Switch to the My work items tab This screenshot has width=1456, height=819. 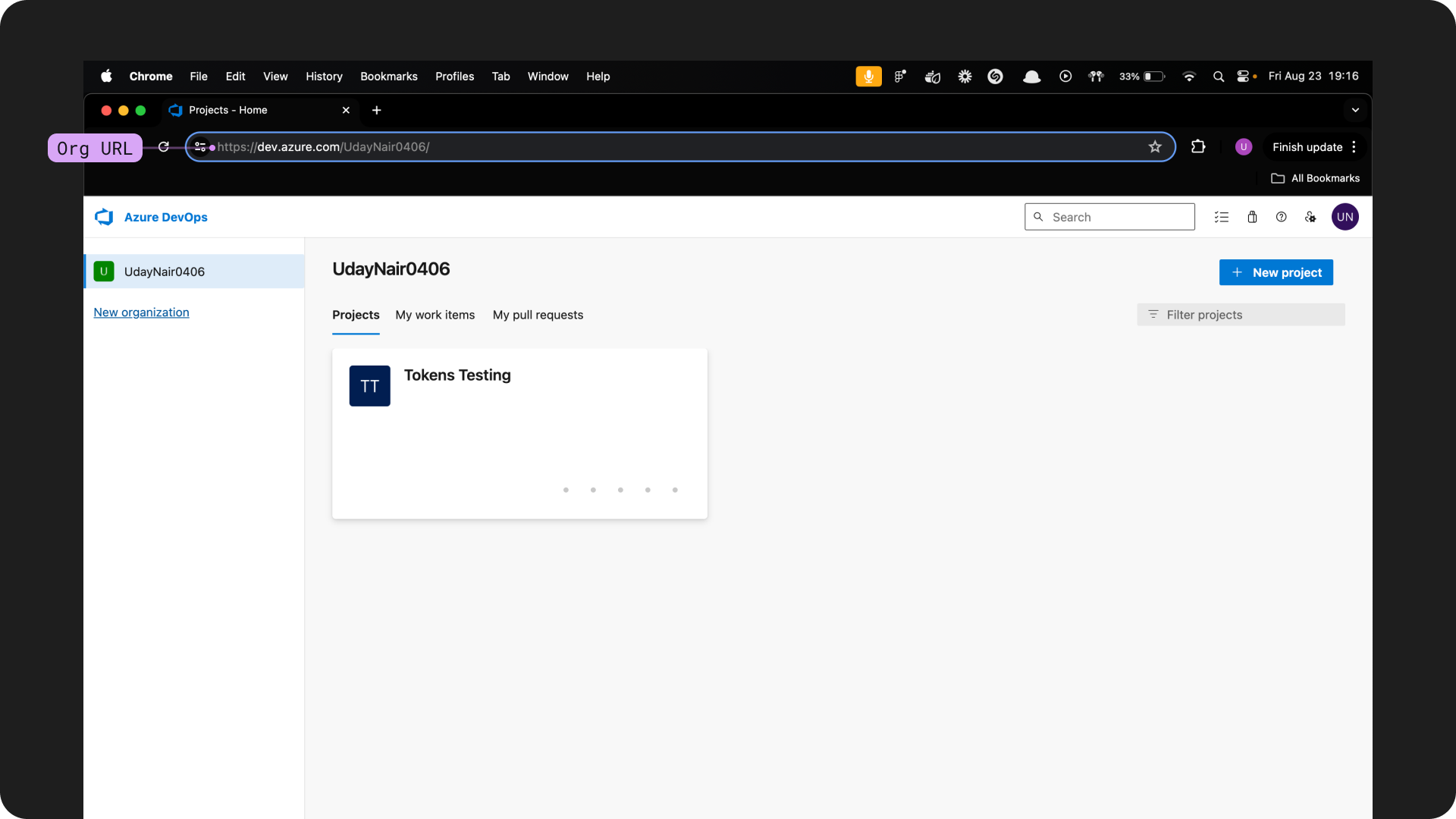(435, 315)
